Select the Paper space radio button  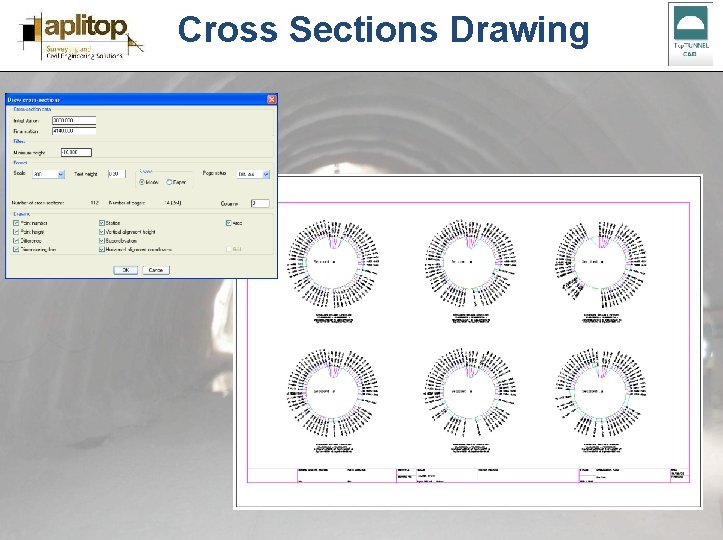(169, 182)
